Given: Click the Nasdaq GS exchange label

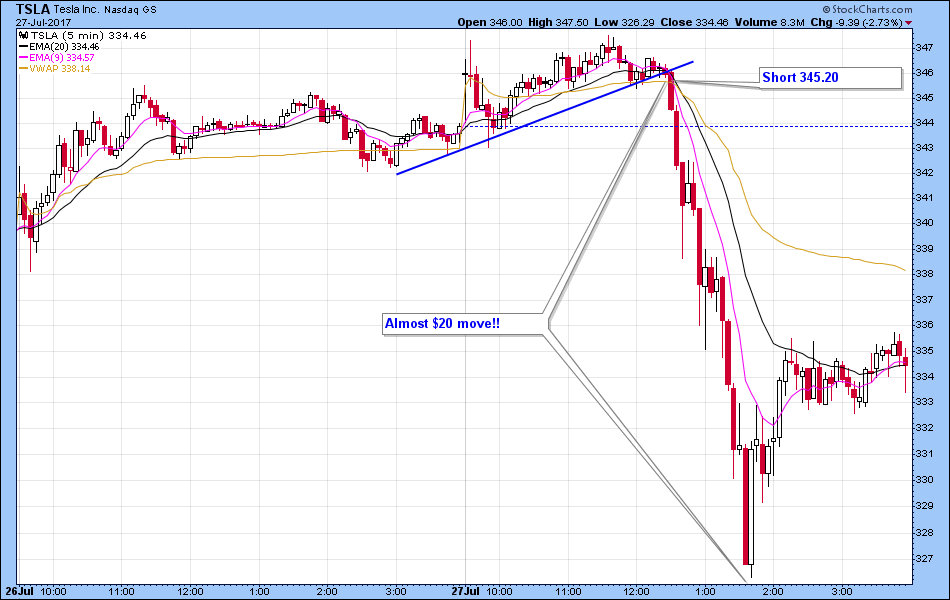Looking at the screenshot, I should (130, 10).
